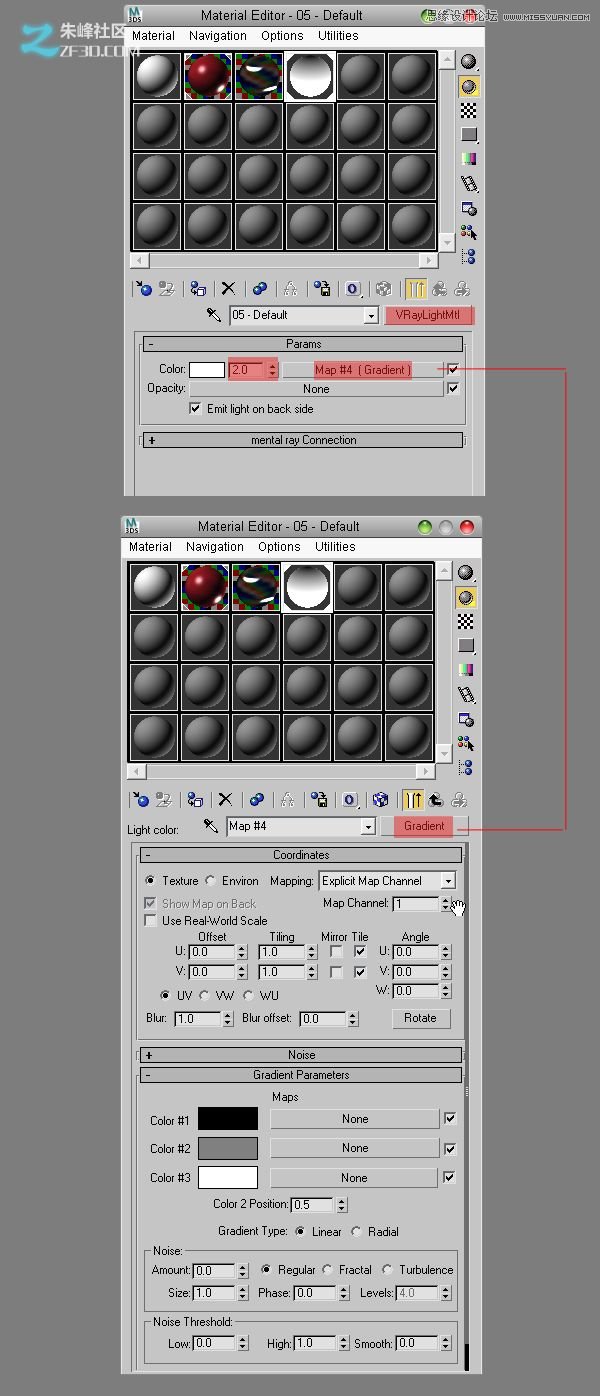Toggle Opacity map checkbox
The height and width of the screenshot is (1396, 600).
click(453, 389)
